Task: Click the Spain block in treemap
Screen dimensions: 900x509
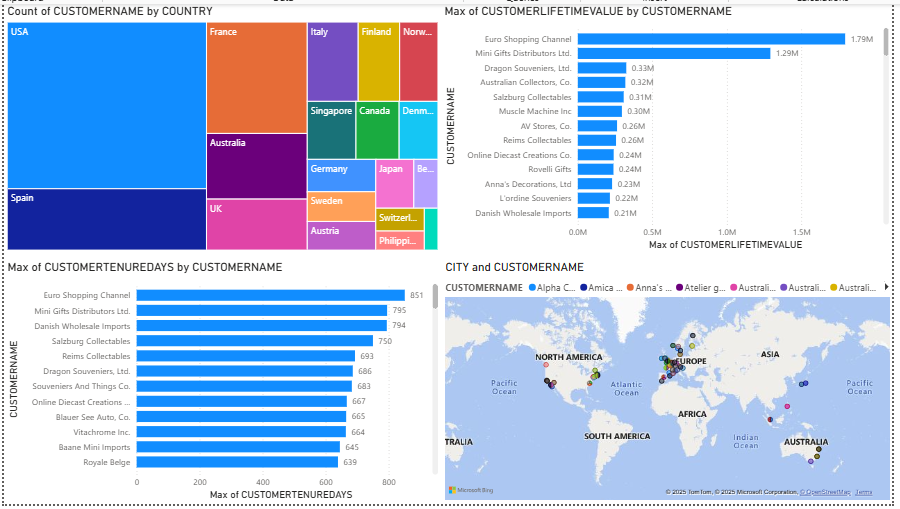Action: 105,219
